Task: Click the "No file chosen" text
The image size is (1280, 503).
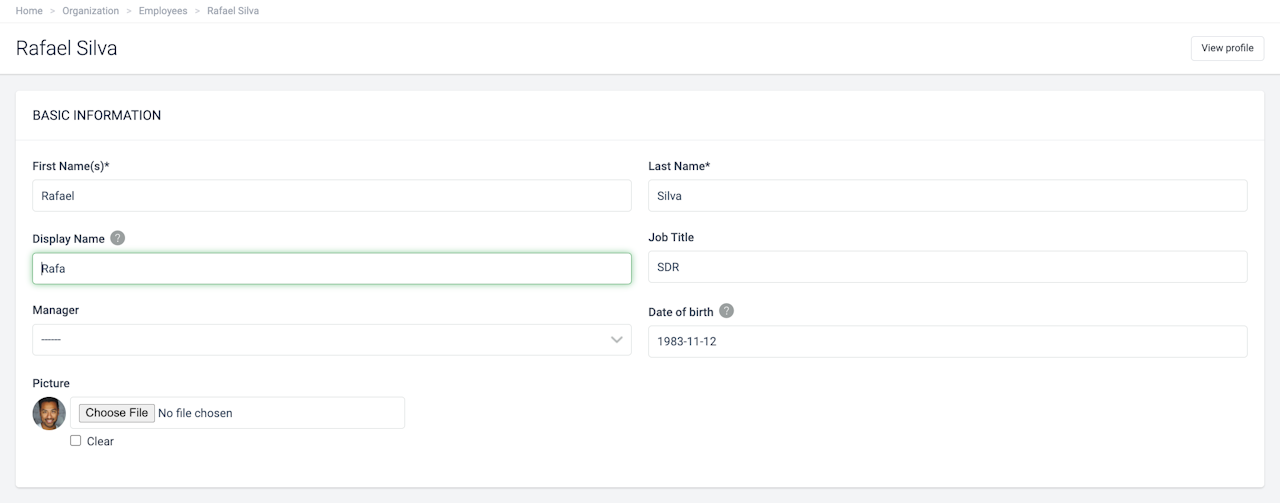Action: 195,413
